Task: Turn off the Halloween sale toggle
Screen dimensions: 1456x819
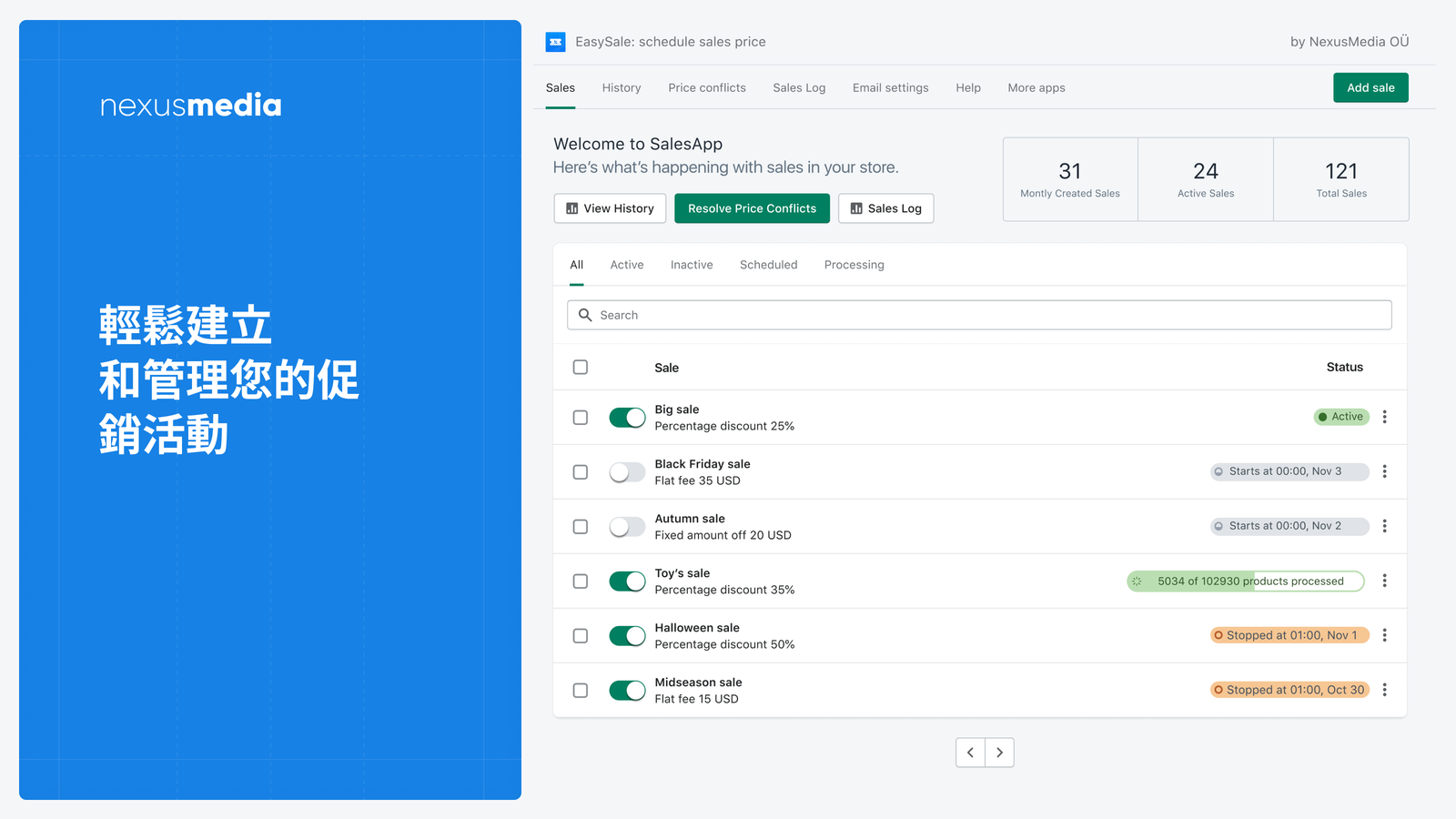Action: [x=627, y=636]
